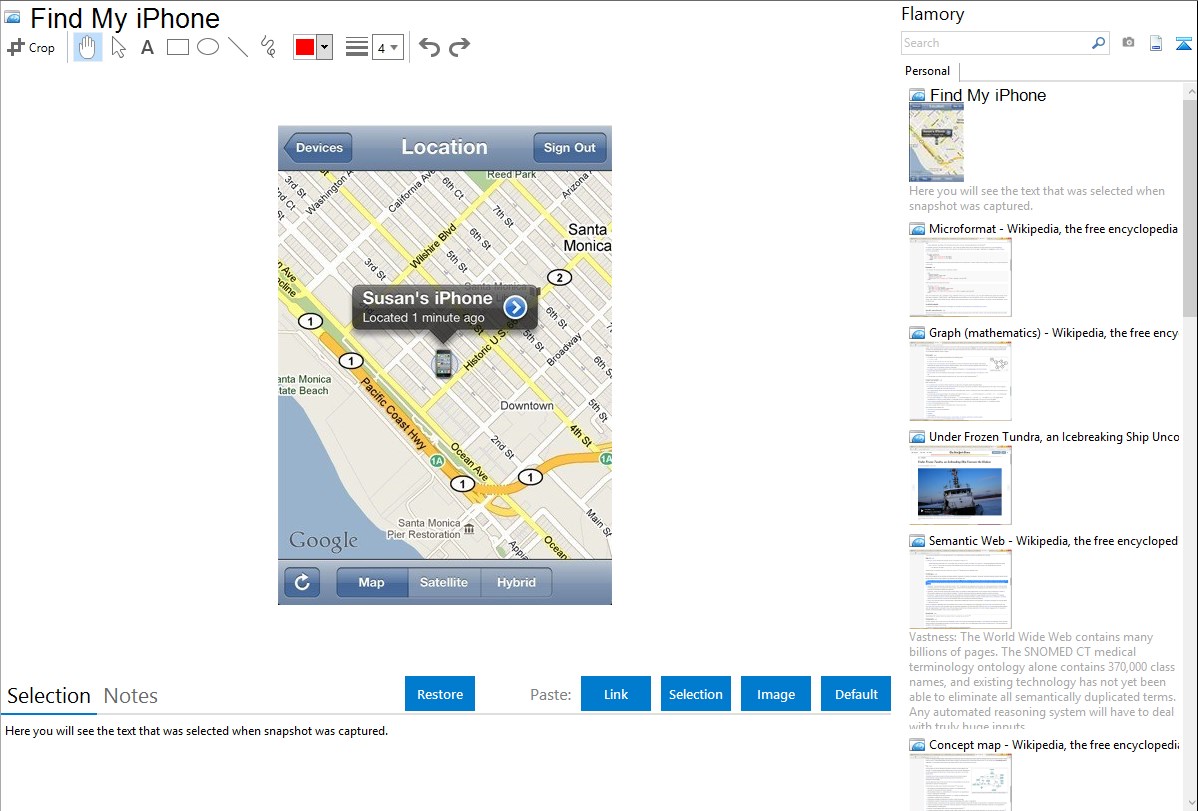Click the line thickness icon
Image resolution: width=1198 pixels, height=811 pixels.
(x=356, y=47)
